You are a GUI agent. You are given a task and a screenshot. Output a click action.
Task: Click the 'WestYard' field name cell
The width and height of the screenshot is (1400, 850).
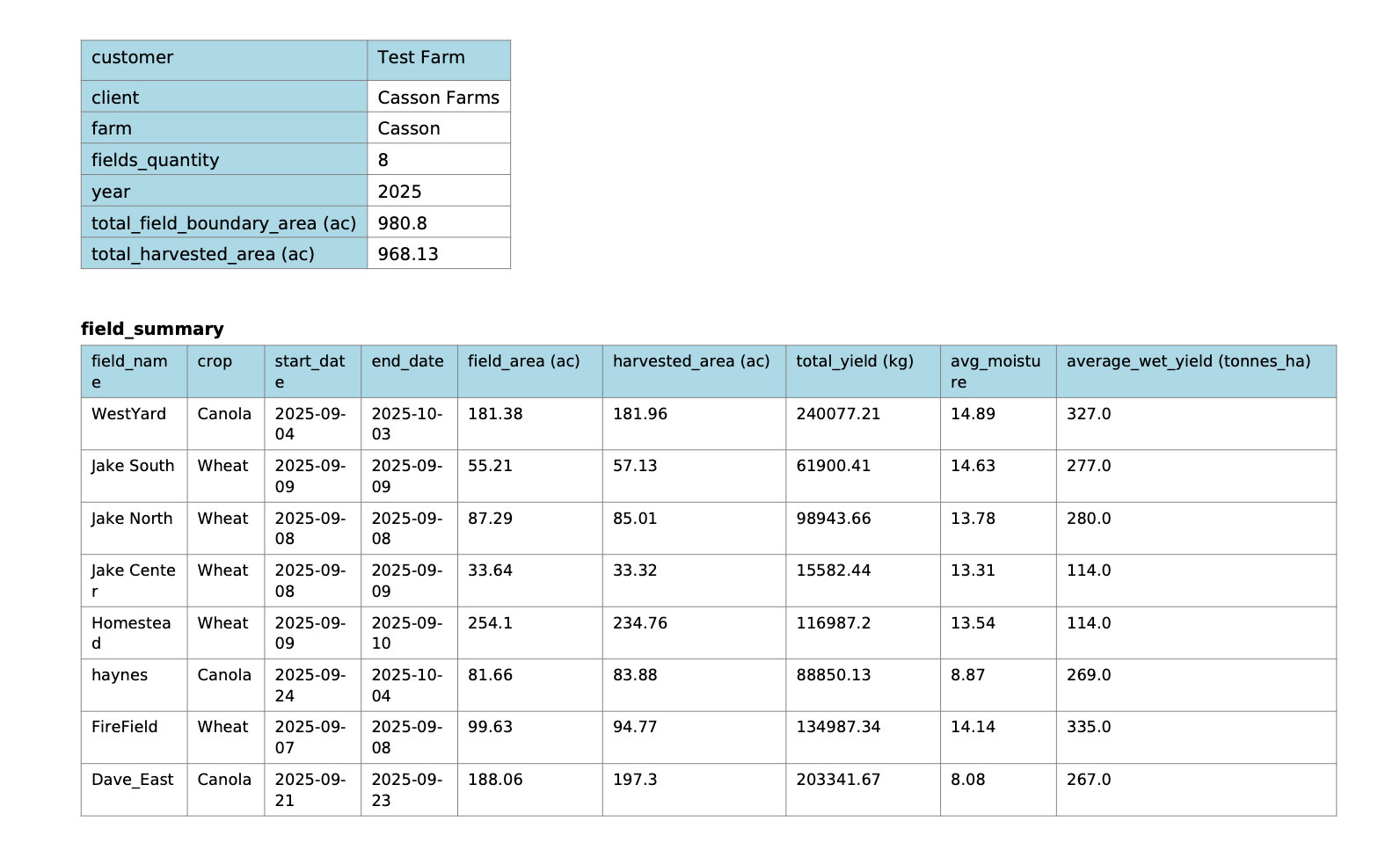click(x=134, y=424)
